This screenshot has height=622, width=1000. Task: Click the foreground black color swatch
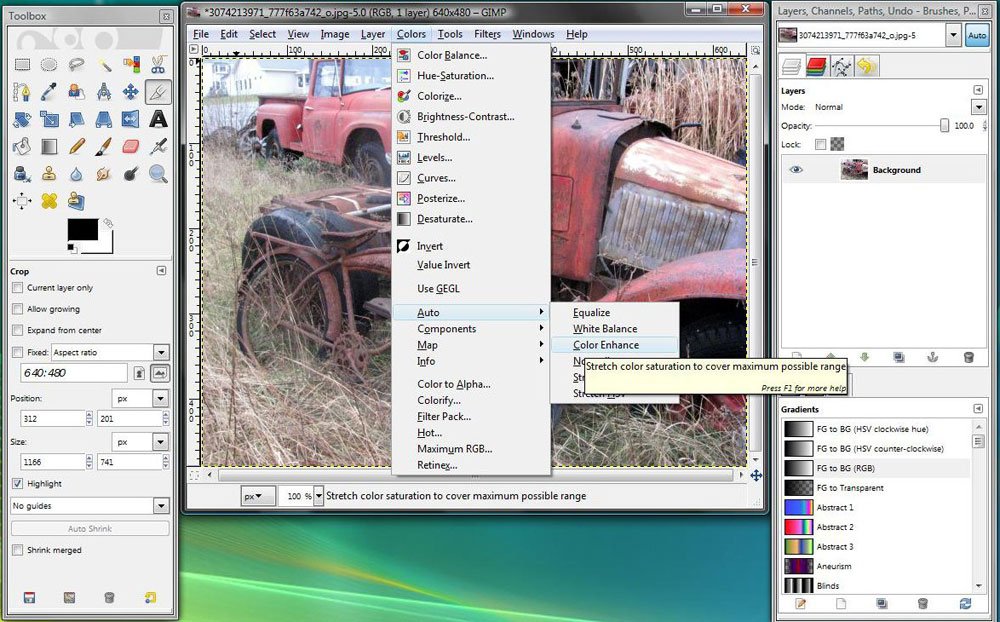82,228
